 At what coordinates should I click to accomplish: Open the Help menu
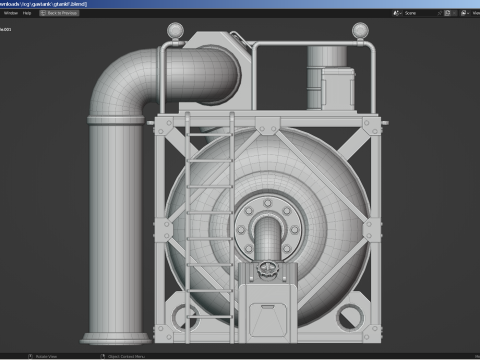click(x=27, y=13)
